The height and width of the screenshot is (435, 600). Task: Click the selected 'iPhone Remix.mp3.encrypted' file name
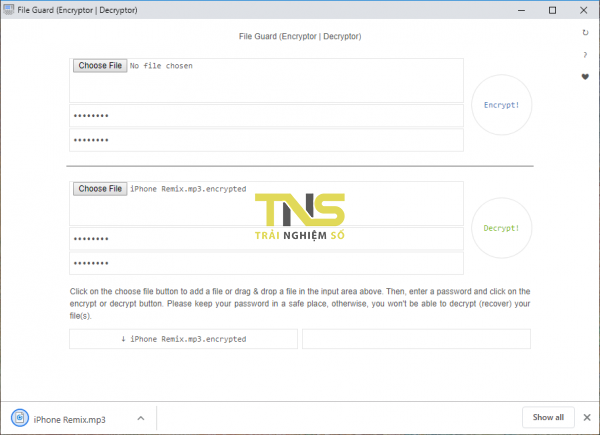click(x=188, y=189)
